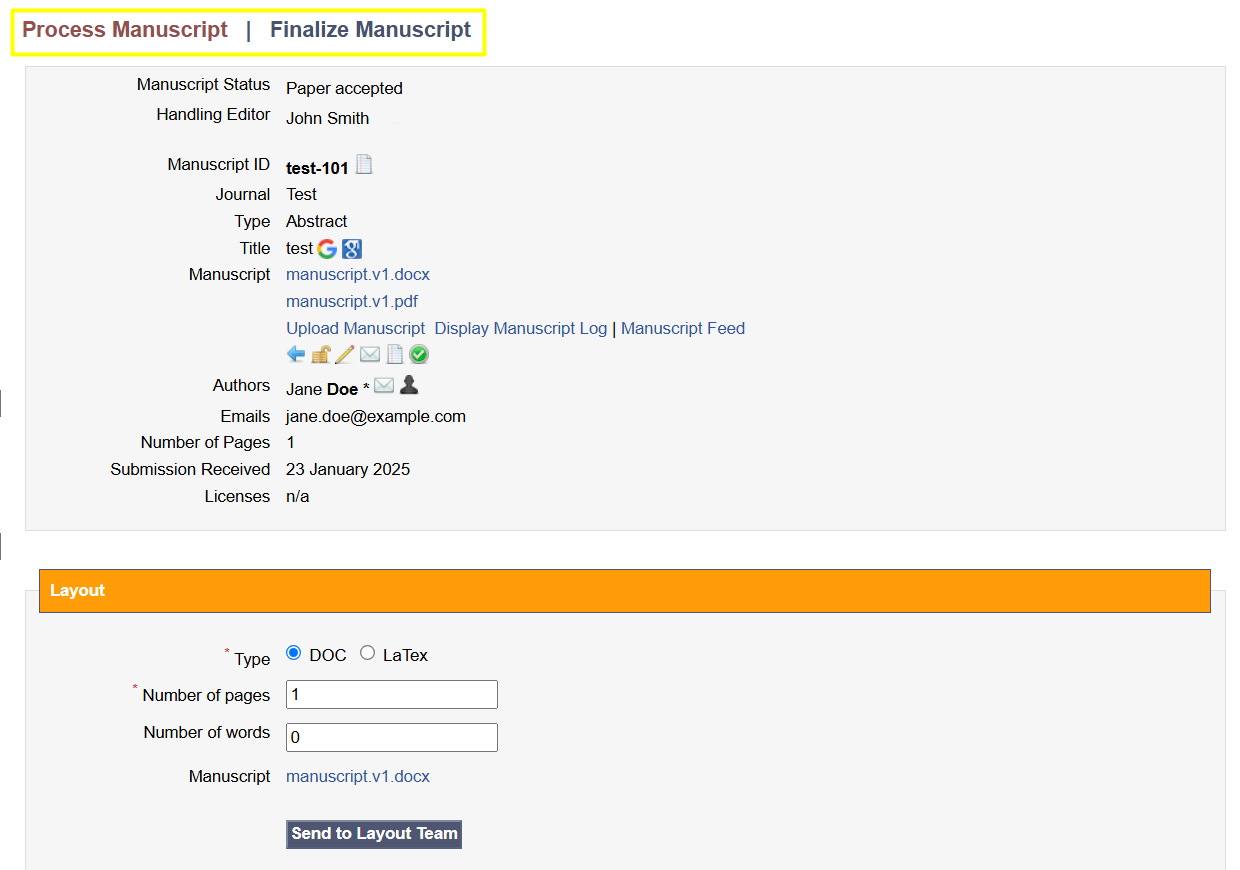Click document icon in manuscript action row
The height and width of the screenshot is (870, 1240).
tap(395, 354)
